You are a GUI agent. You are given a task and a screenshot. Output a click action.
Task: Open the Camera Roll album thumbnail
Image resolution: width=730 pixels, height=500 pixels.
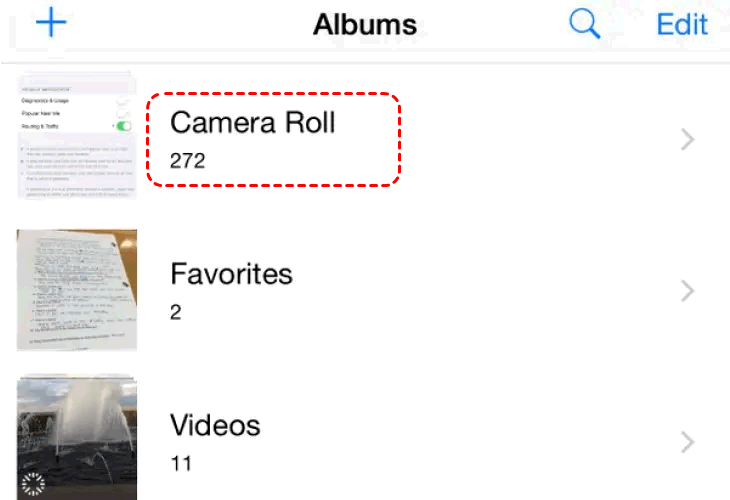click(77, 136)
